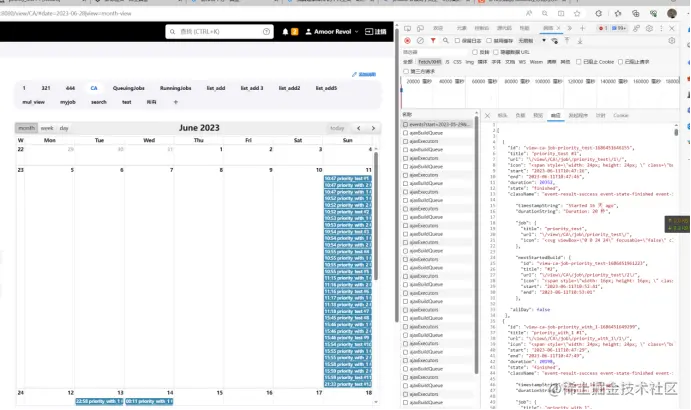Open network search magnifier in DevTools toolbar
Screen dimensions: 691x410
click(x=446, y=41)
